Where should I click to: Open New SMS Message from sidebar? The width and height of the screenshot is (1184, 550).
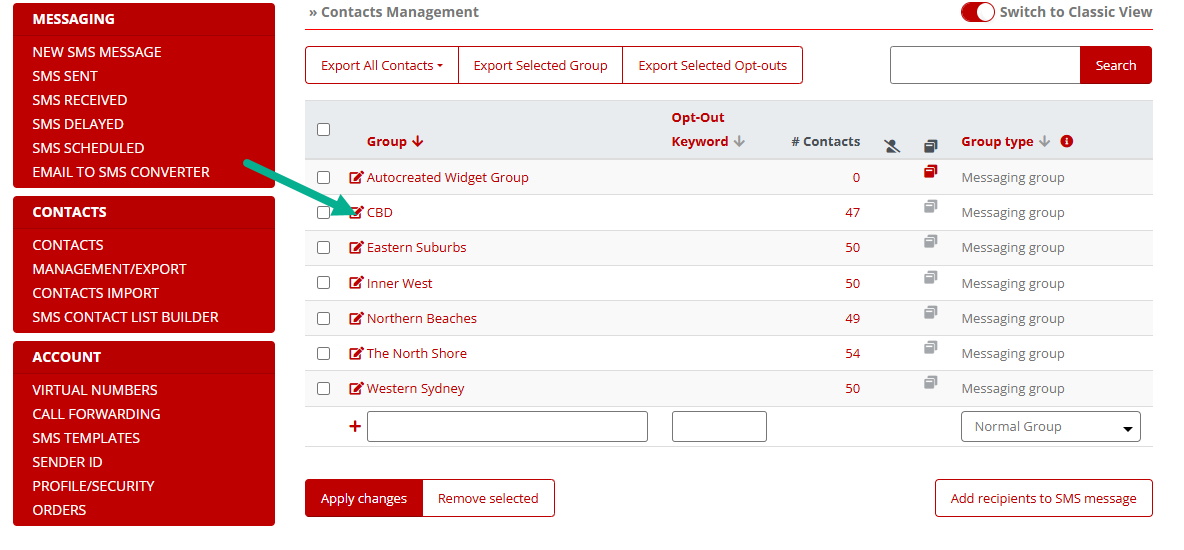pos(97,52)
